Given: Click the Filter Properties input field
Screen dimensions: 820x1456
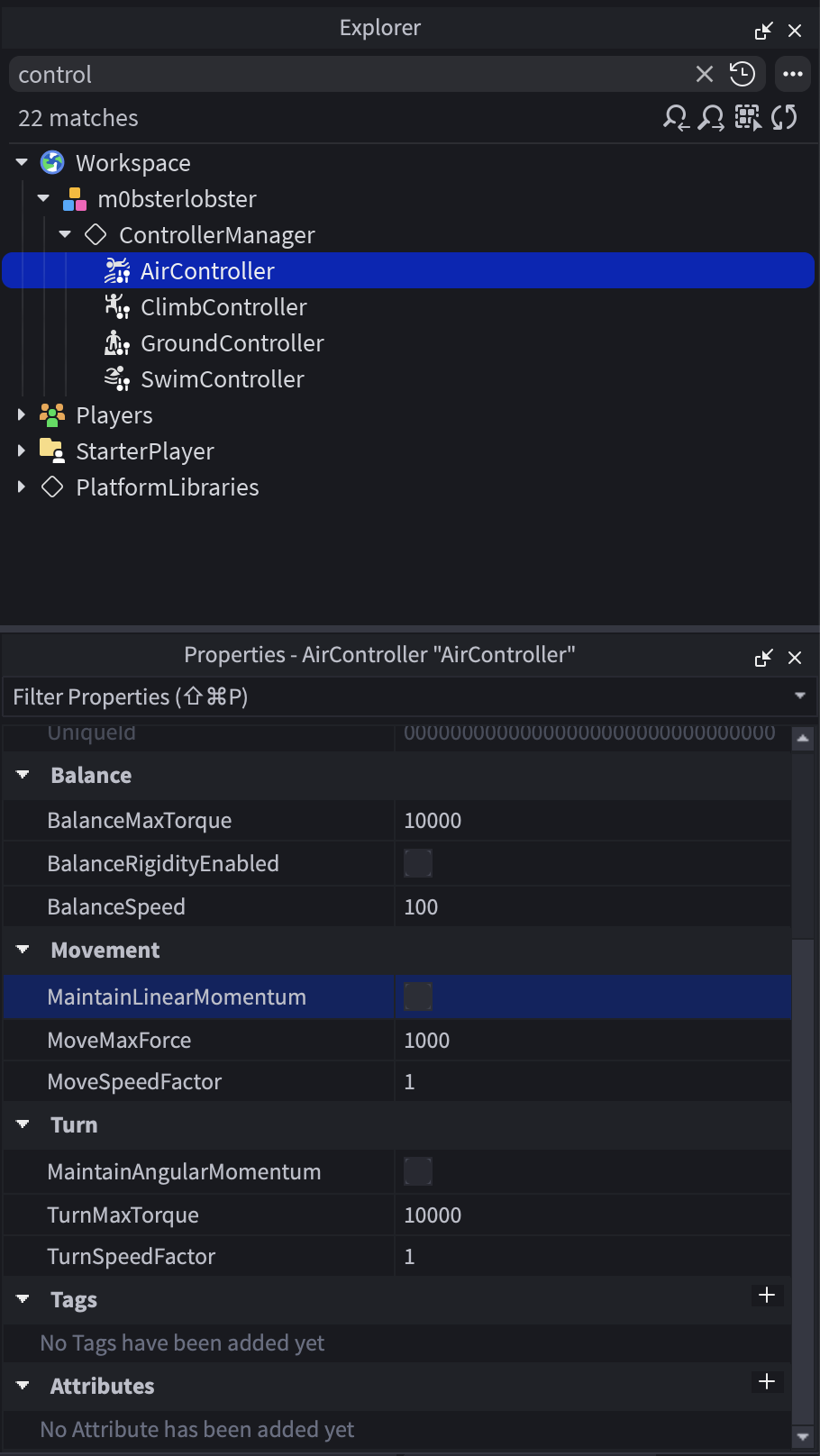Looking at the screenshot, I should coord(396,697).
